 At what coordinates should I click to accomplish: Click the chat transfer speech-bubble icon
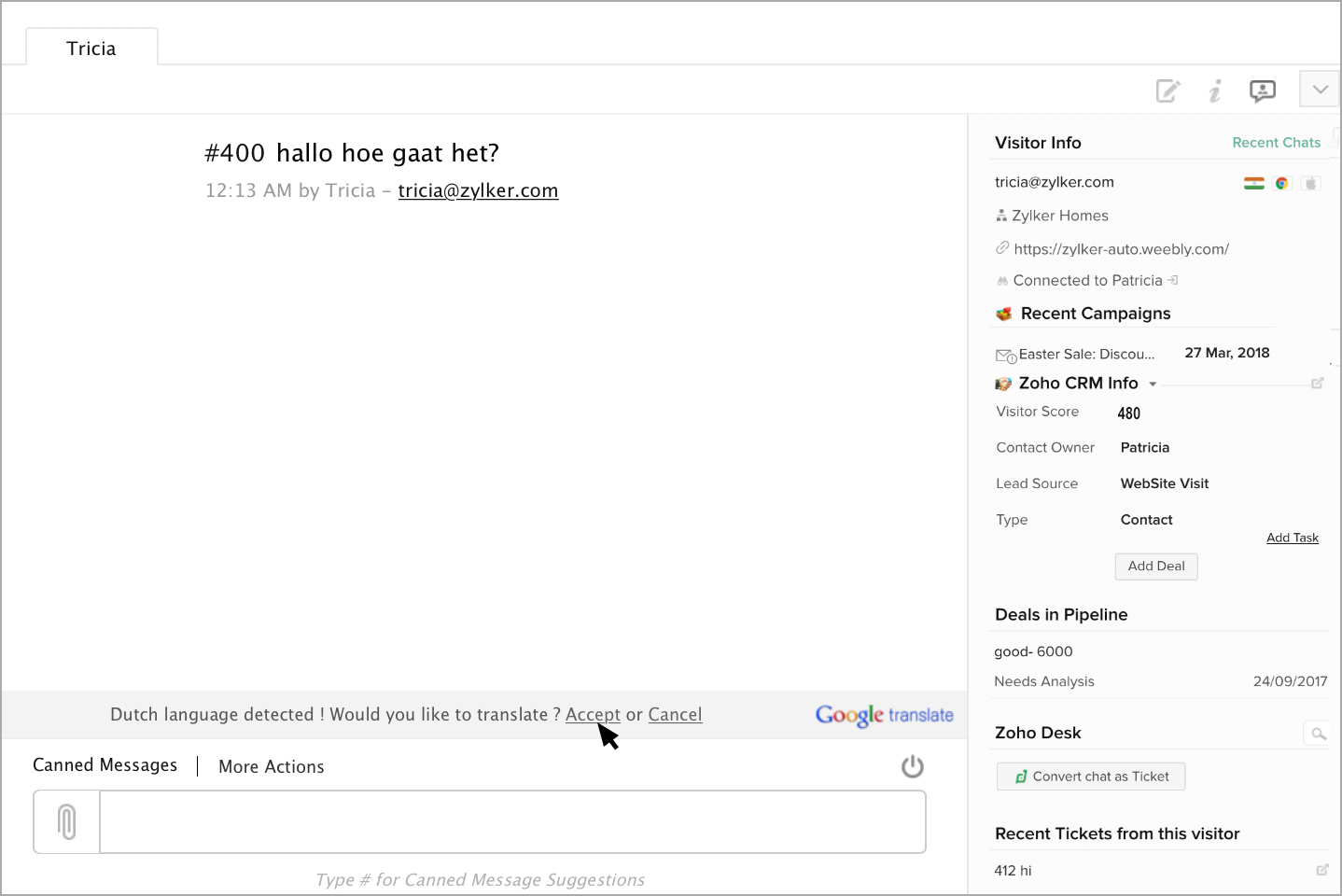tap(1263, 91)
